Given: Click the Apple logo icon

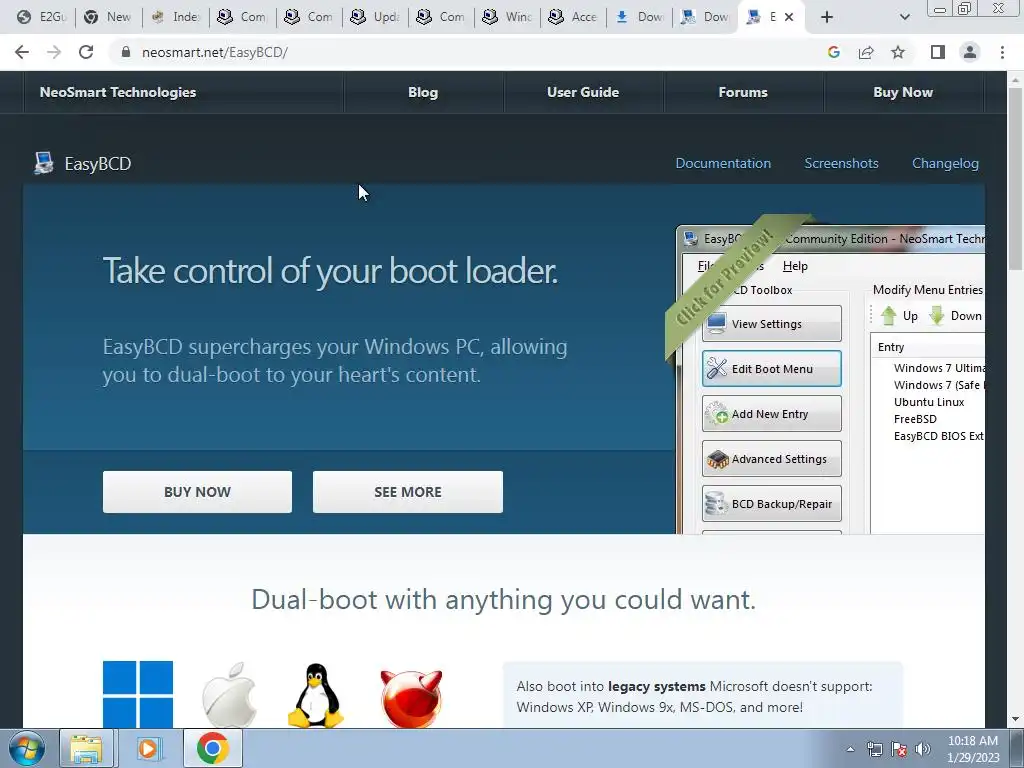Looking at the screenshot, I should click(229, 695).
